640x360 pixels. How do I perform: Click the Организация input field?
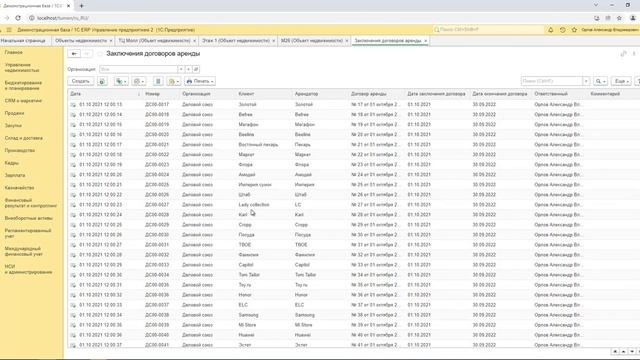tap(138, 69)
